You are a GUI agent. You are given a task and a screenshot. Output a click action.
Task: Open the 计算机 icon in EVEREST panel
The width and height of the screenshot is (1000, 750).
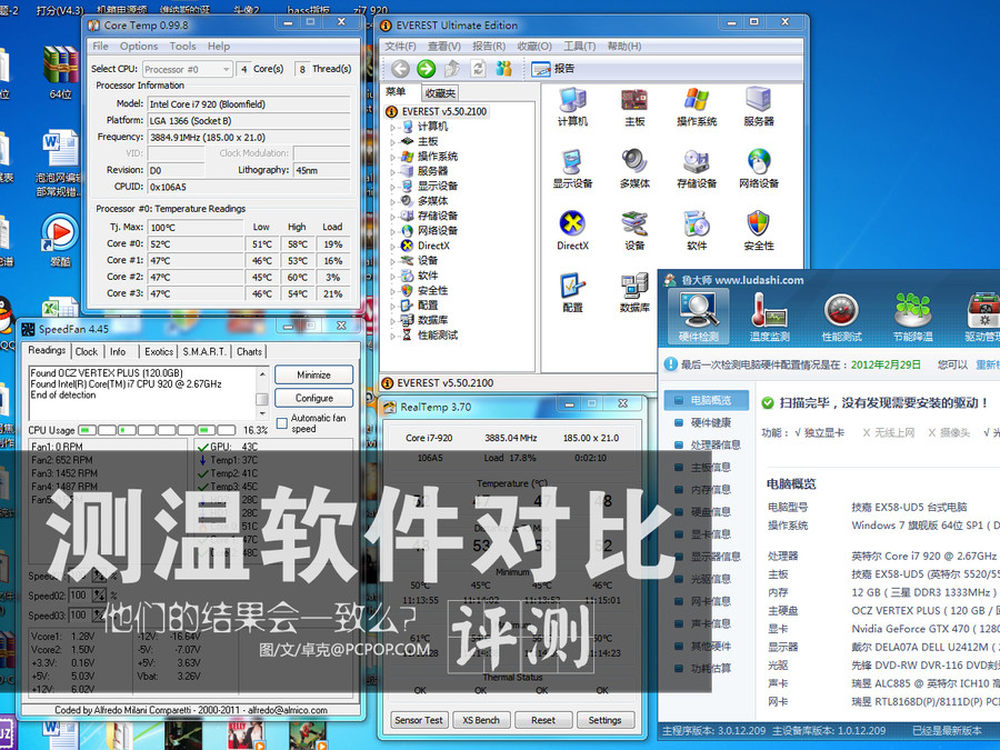(x=572, y=107)
